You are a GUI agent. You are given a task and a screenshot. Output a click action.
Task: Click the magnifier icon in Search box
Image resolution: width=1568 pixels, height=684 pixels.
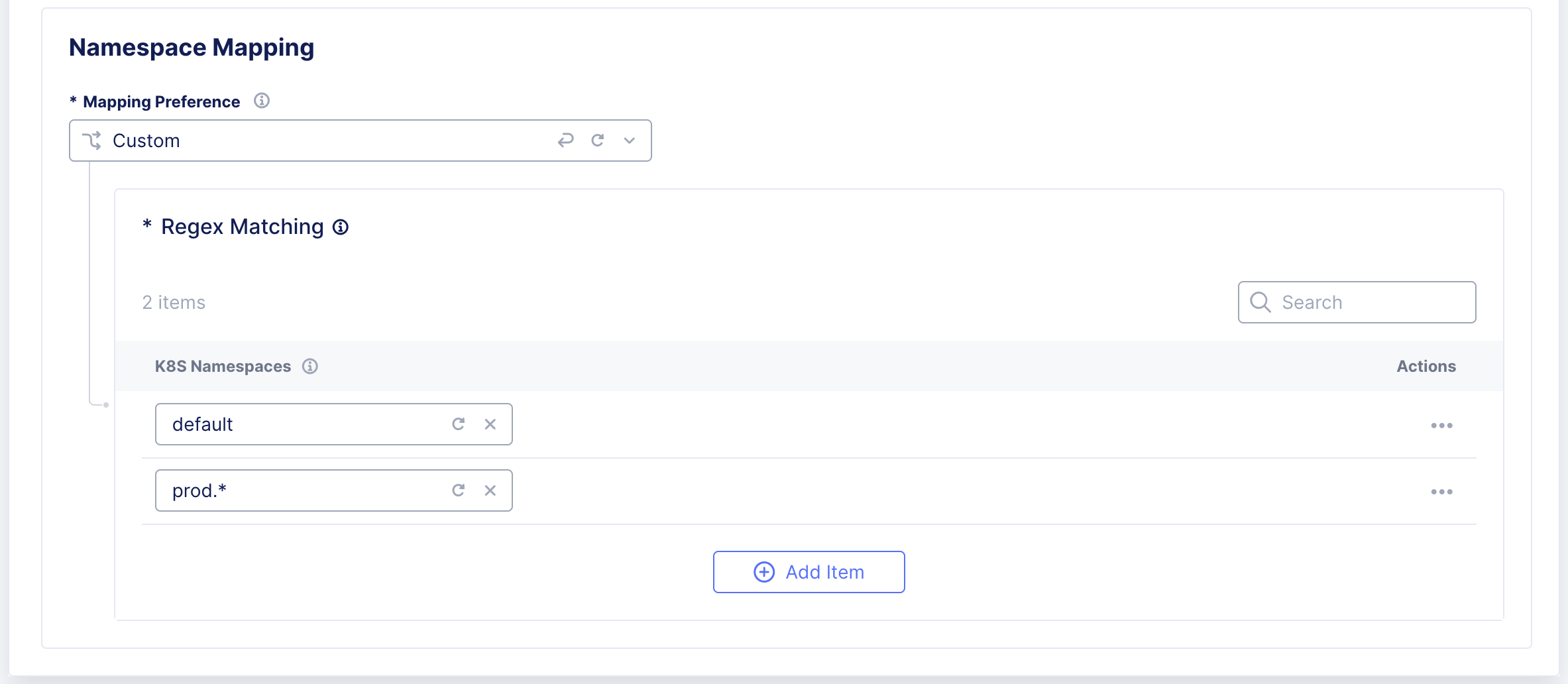1260,302
